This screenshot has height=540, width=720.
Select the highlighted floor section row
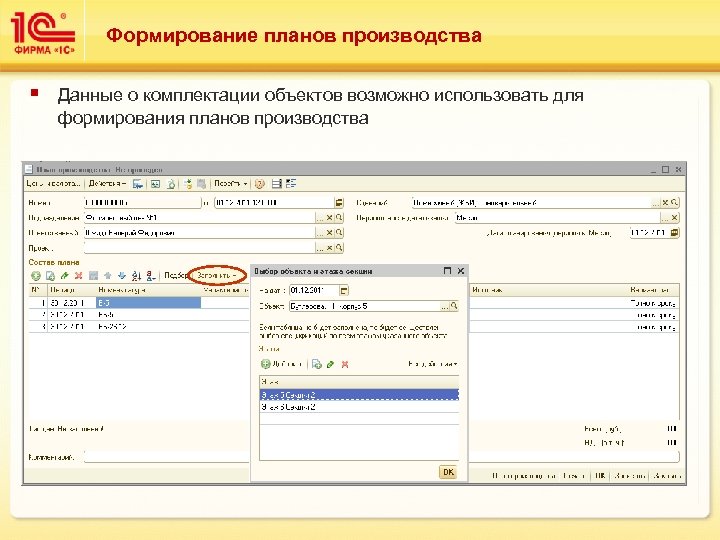tap(359, 395)
